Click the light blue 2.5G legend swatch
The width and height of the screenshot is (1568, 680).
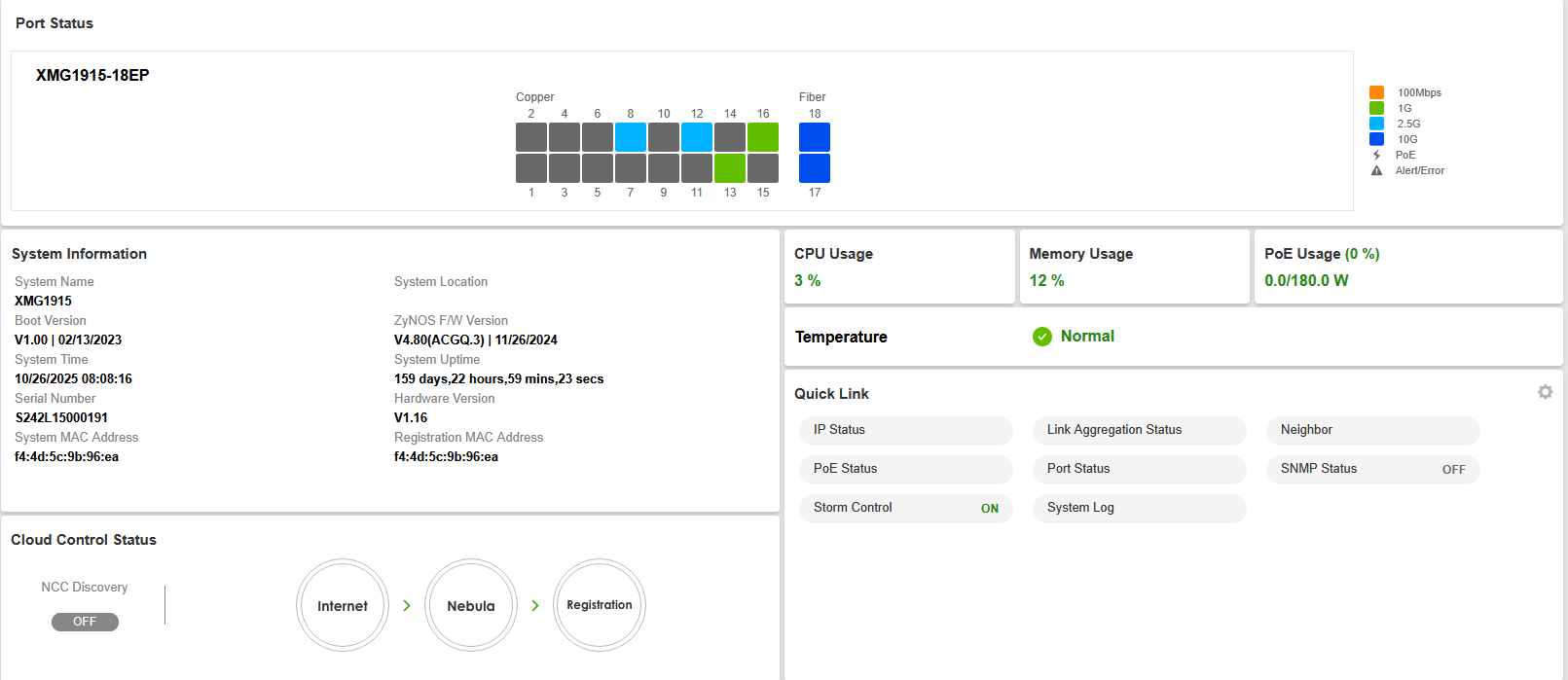pyautogui.click(x=1376, y=124)
